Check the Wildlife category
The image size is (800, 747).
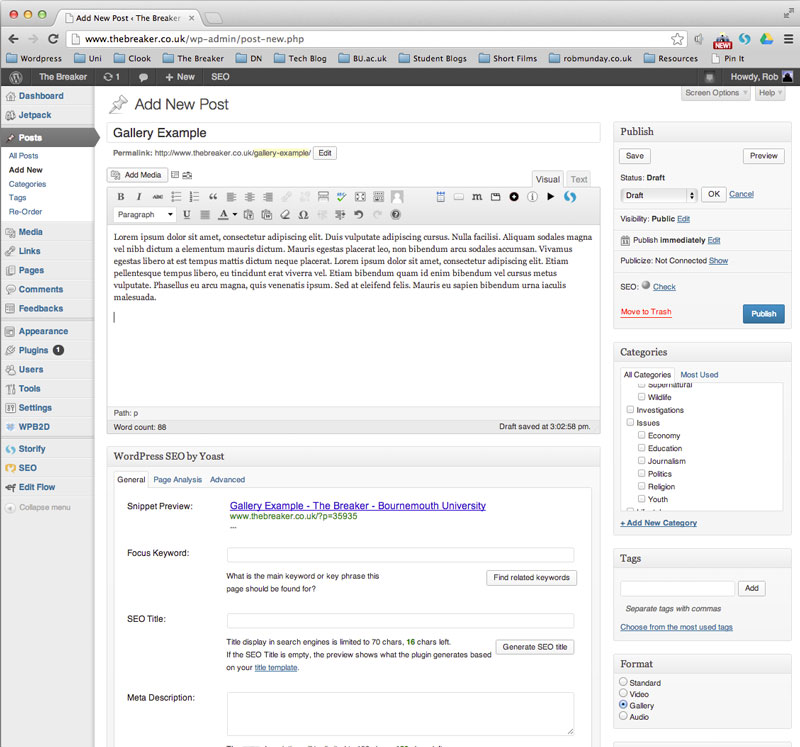click(642, 396)
